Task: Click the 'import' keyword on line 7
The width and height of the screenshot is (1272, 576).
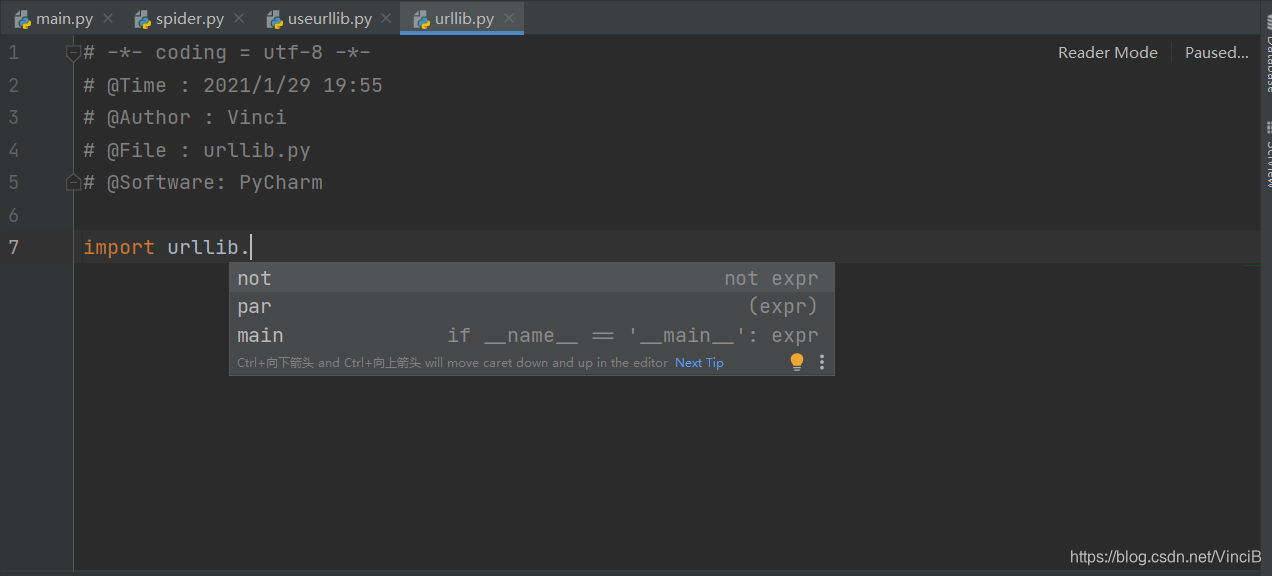Action: [119, 247]
